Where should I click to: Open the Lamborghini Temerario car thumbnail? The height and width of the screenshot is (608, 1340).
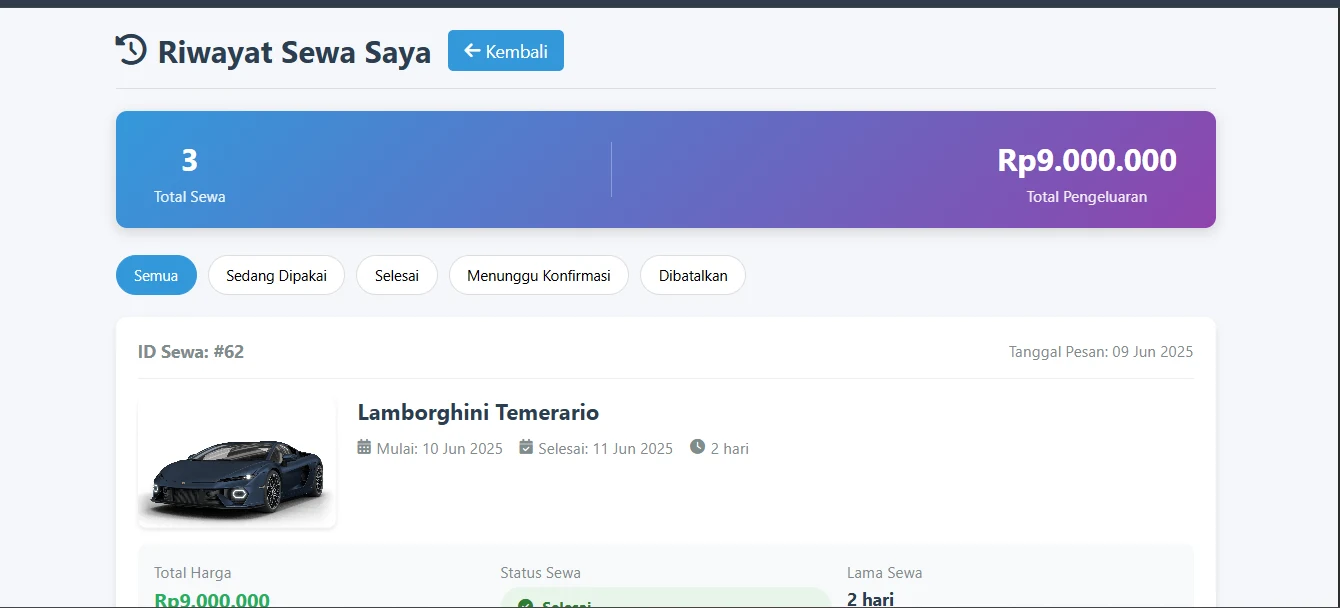(237, 463)
